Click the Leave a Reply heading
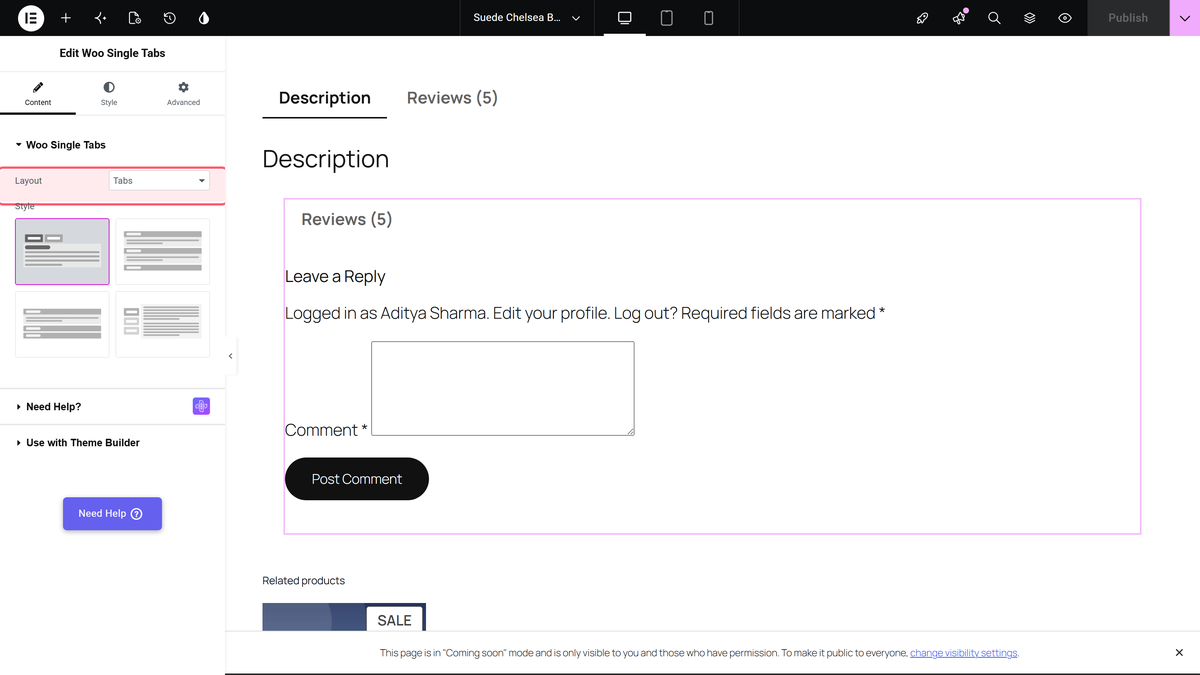The width and height of the screenshot is (1200, 675). point(335,276)
